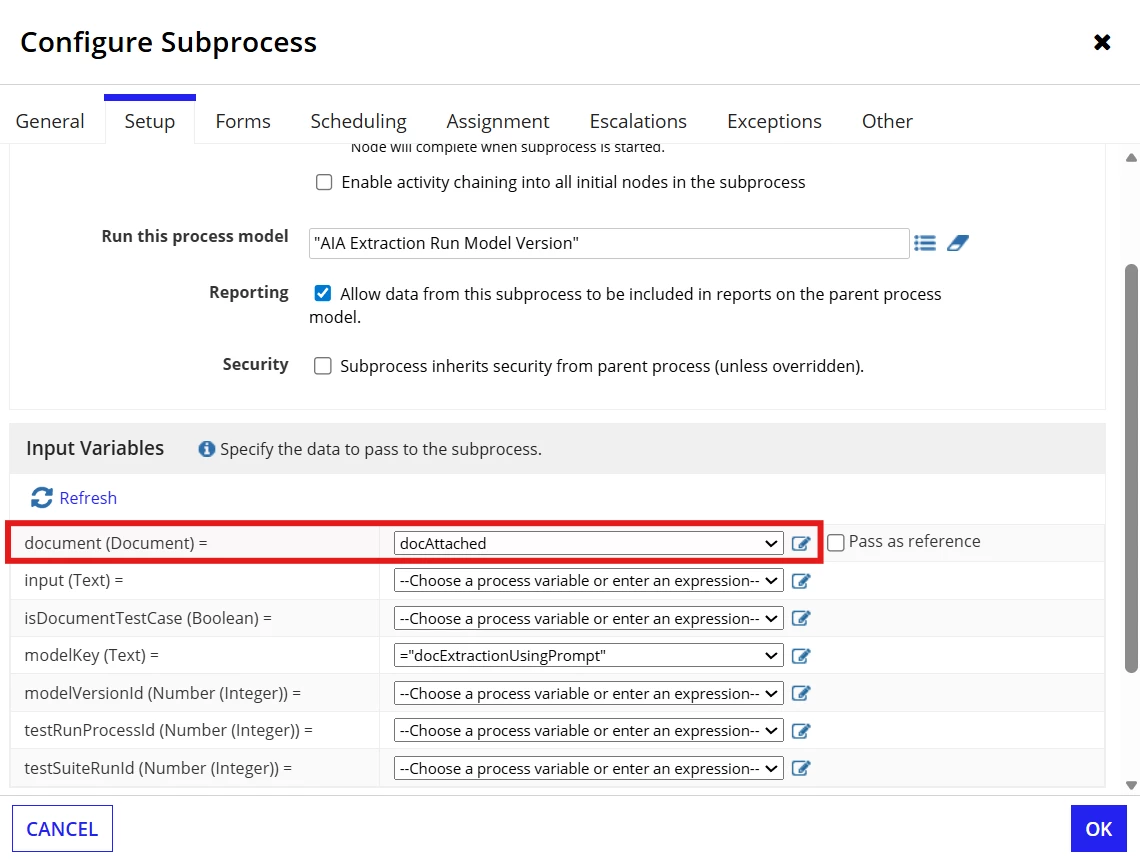1140x859 pixels.
Task: Open expression editor for document variable
Action: (800, 544)
